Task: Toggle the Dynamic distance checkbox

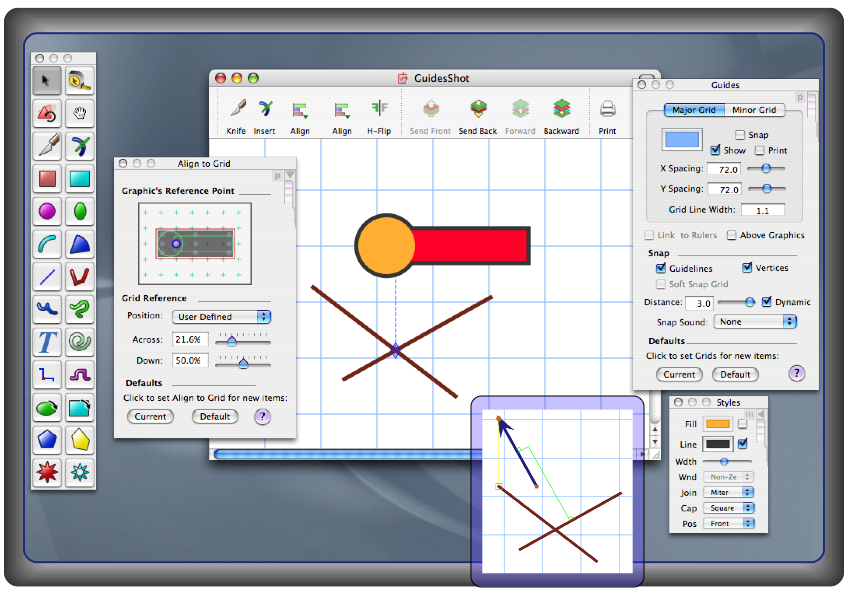Action: click(767, 302)
